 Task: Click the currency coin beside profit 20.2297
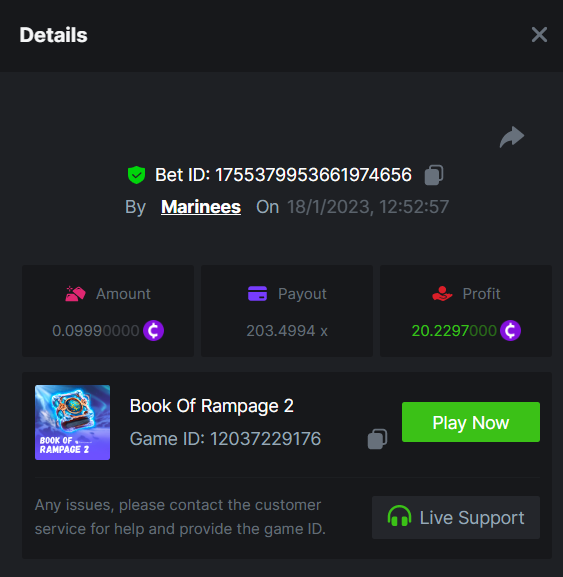[510, 330]
